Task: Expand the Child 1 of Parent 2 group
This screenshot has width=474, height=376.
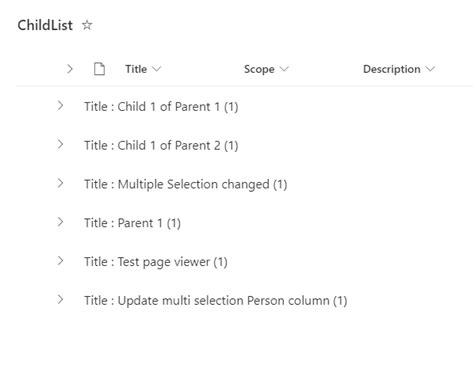Action: click(60, 145)
